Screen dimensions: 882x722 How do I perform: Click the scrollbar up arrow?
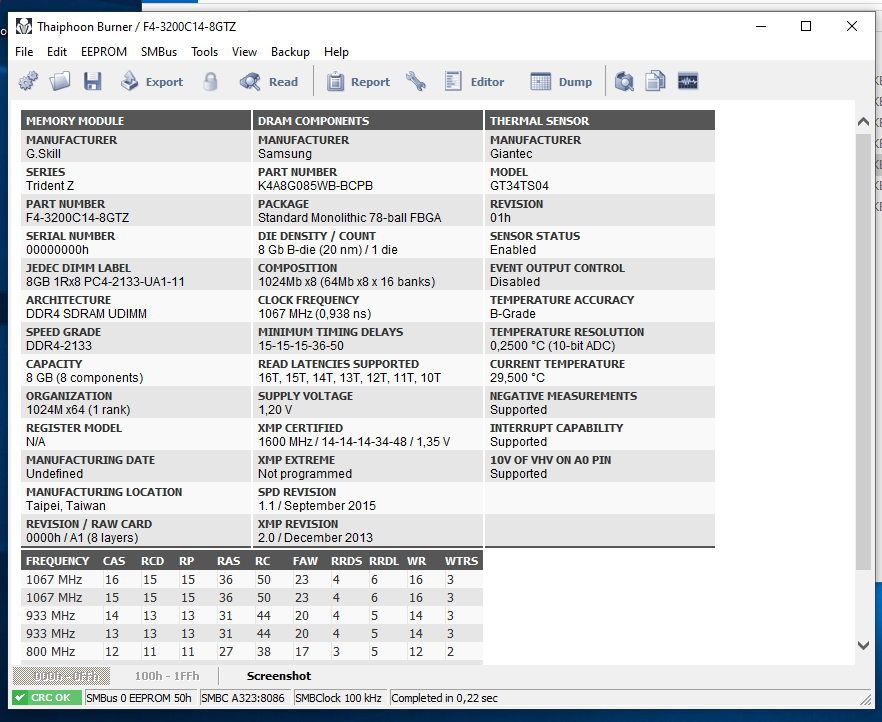tap(863, 121)
